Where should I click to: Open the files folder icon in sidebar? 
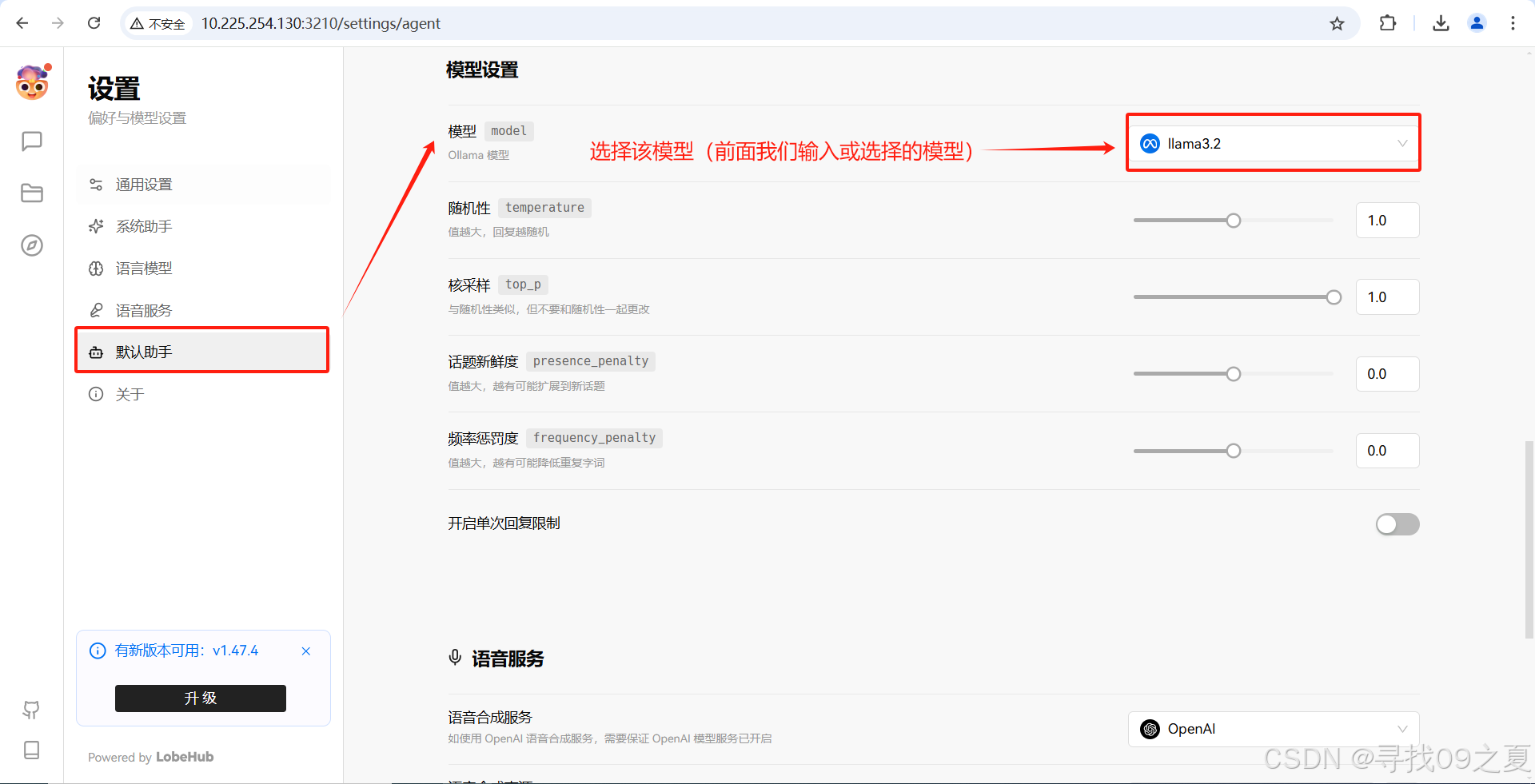coord(32,193)
